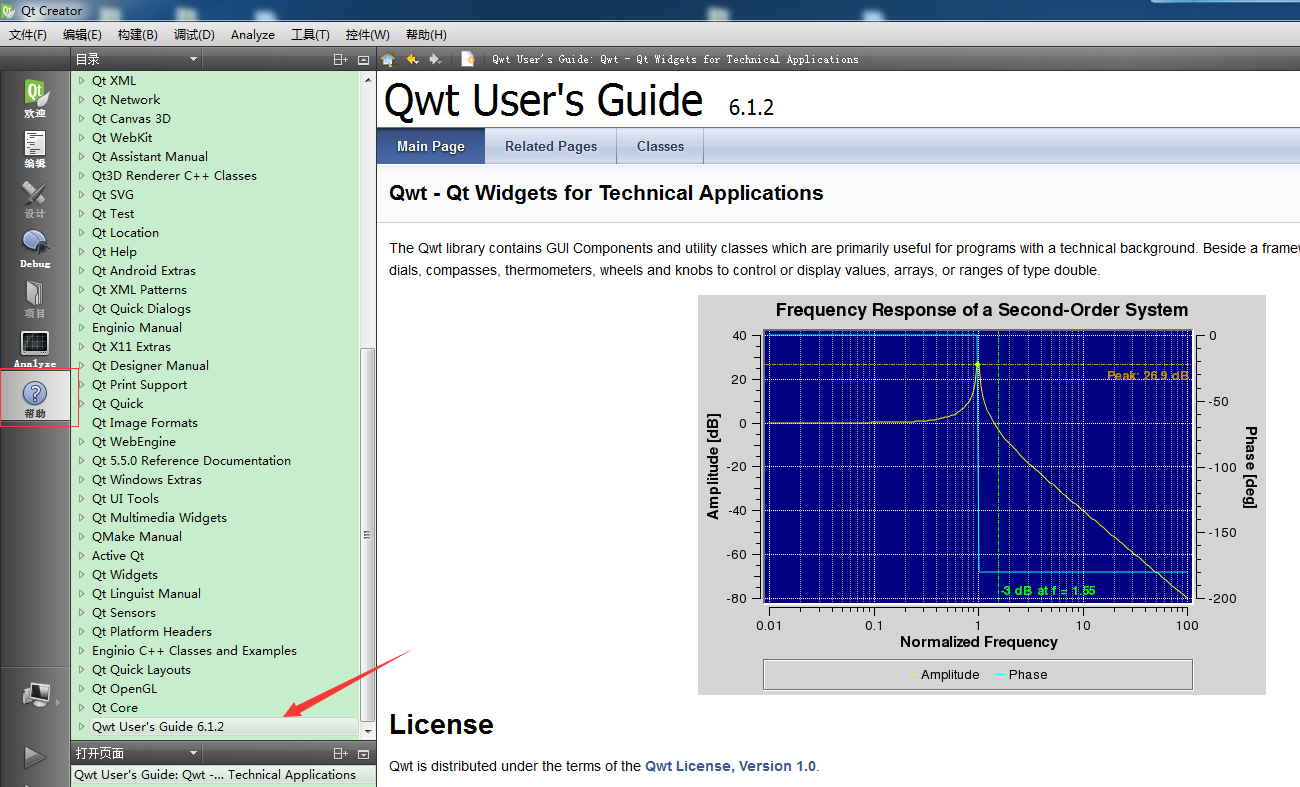Open the Help (帮助) mode

(35, 399)
